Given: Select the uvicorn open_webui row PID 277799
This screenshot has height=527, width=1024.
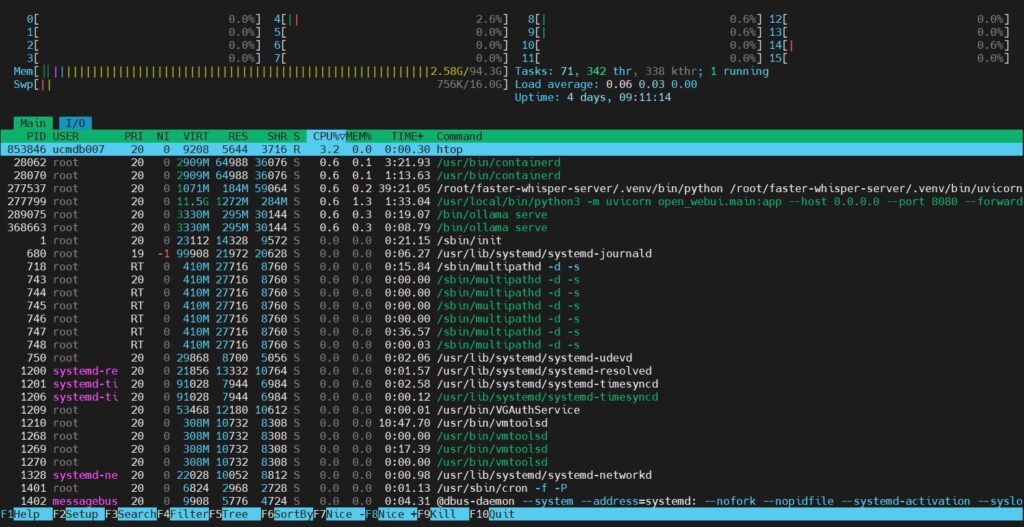Looking at the screenshot, I should click(x=512, y=202).
